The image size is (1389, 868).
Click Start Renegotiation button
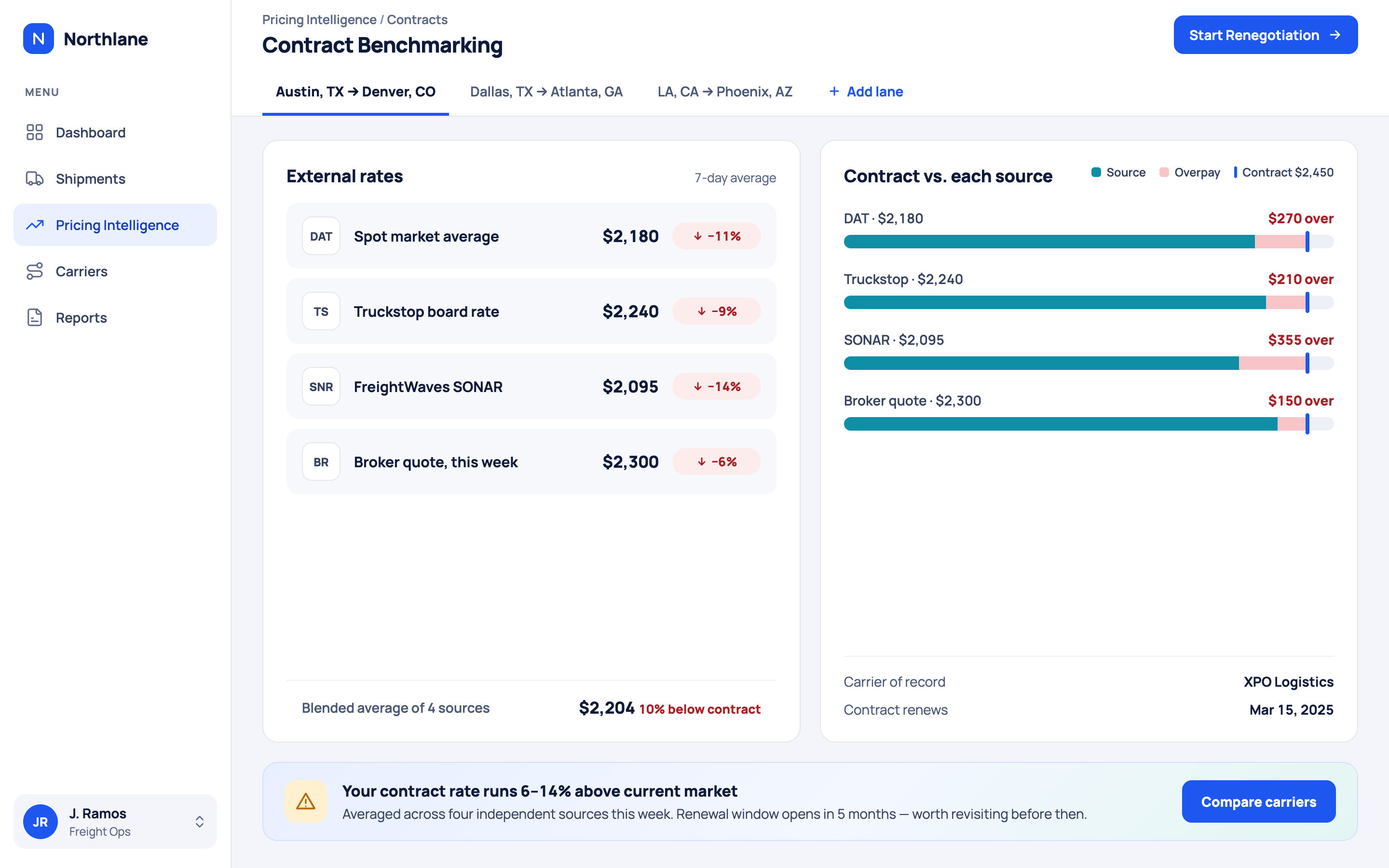pos(1266,35)
